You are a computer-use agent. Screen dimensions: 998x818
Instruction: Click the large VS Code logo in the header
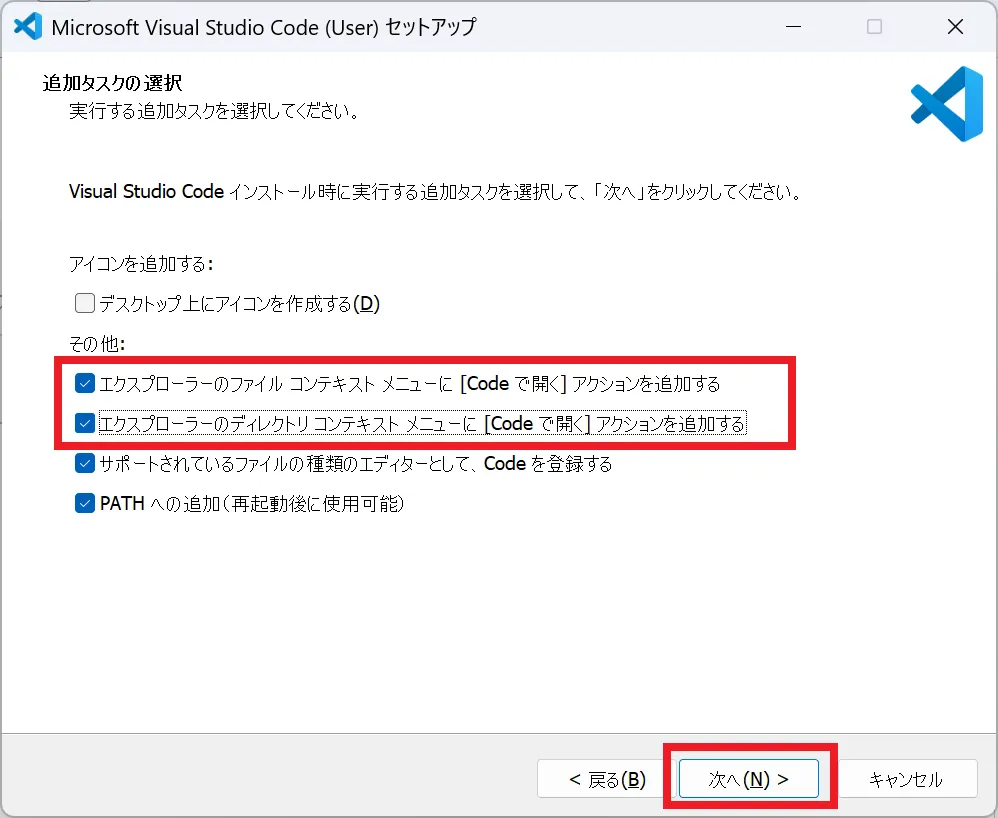click(946, 103)
